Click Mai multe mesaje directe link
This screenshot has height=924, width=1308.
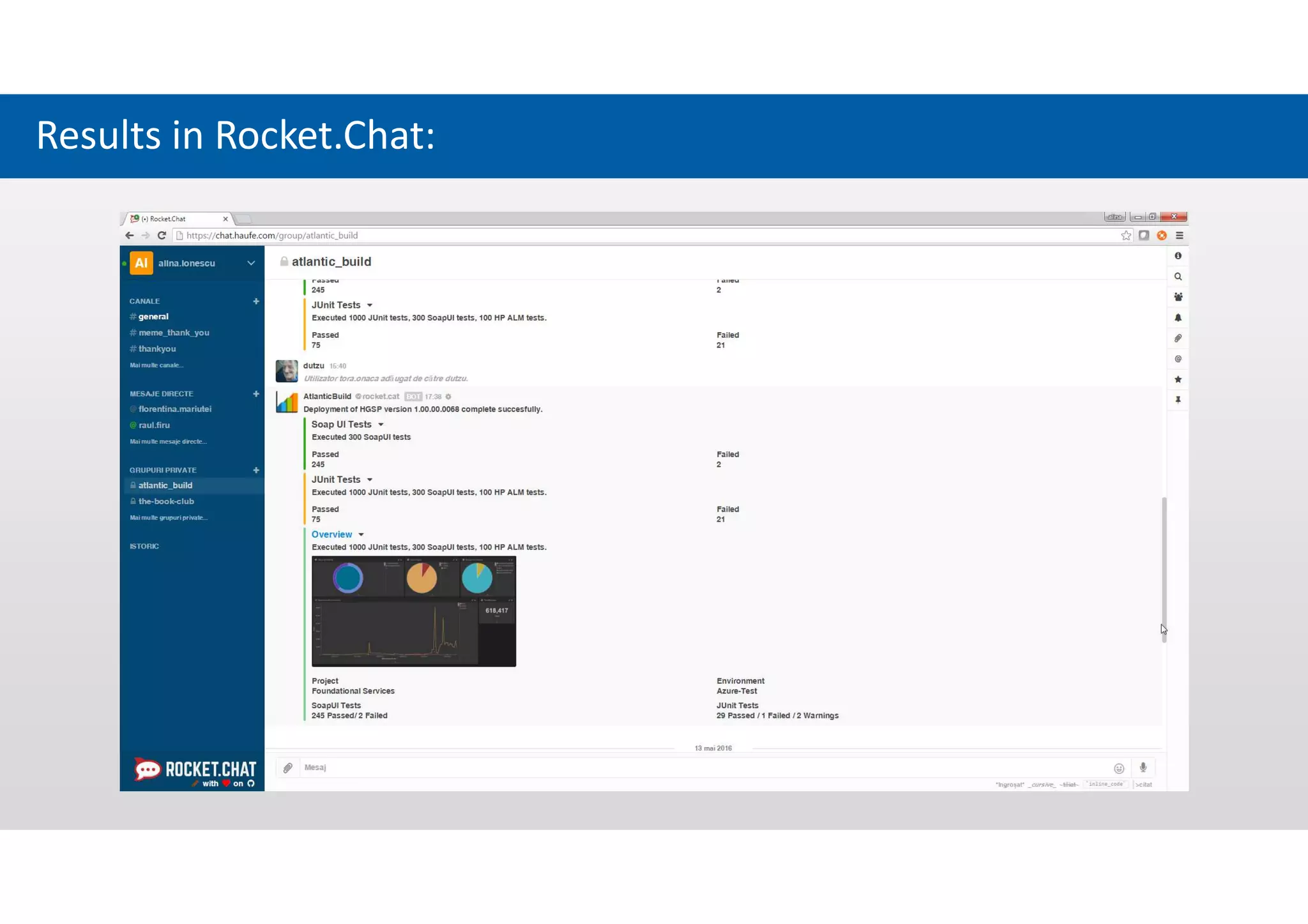(x=168, y=441)
